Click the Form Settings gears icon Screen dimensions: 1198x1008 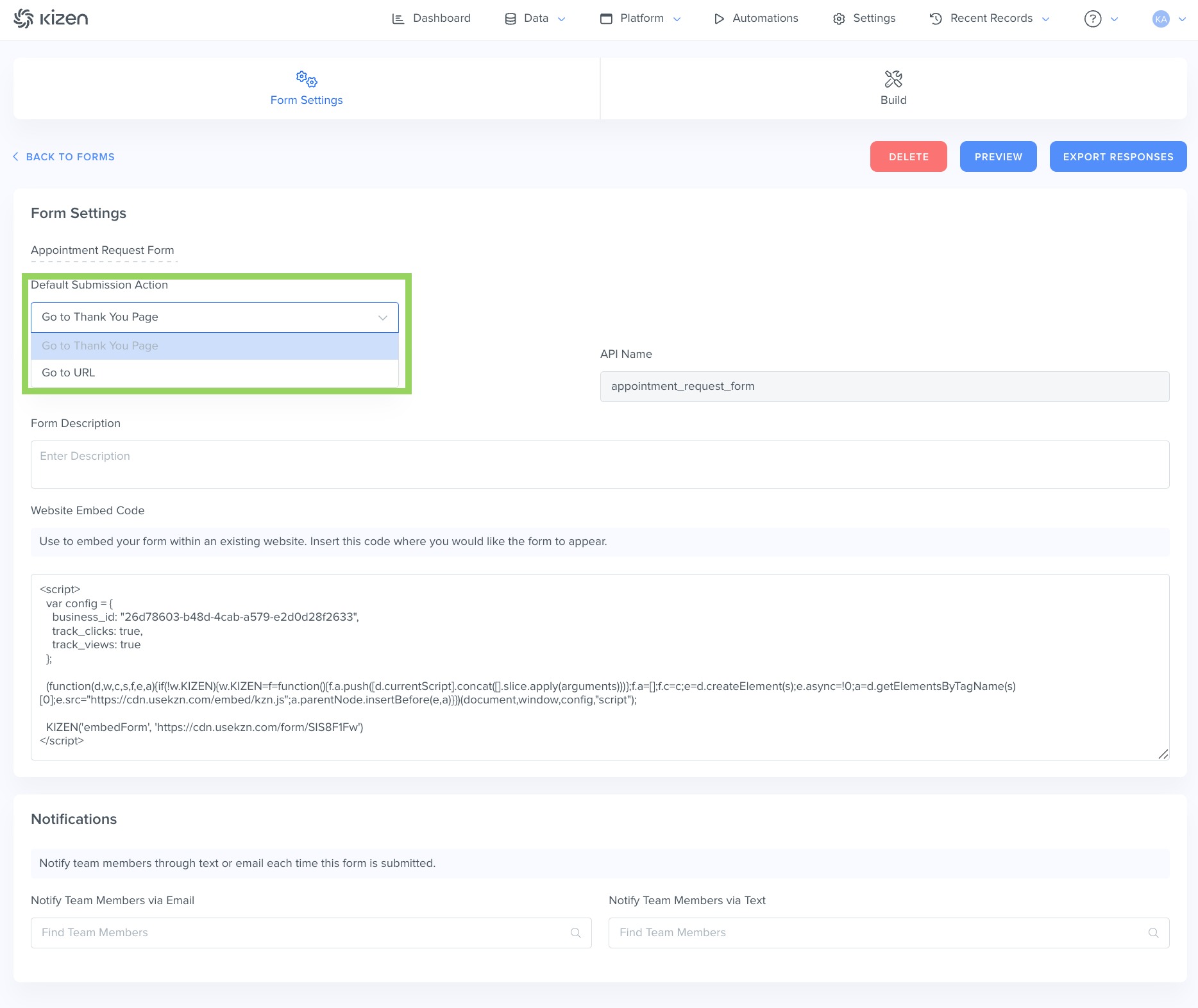coord(307,79)
